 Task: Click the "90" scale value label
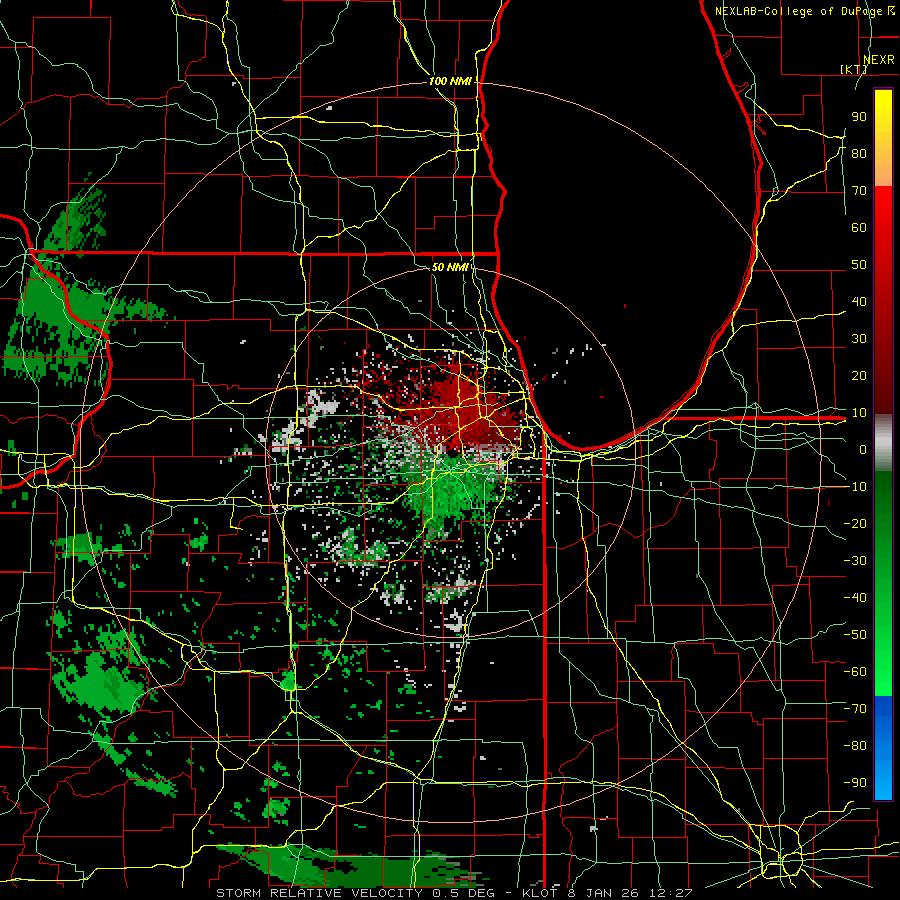coord(859,116)
